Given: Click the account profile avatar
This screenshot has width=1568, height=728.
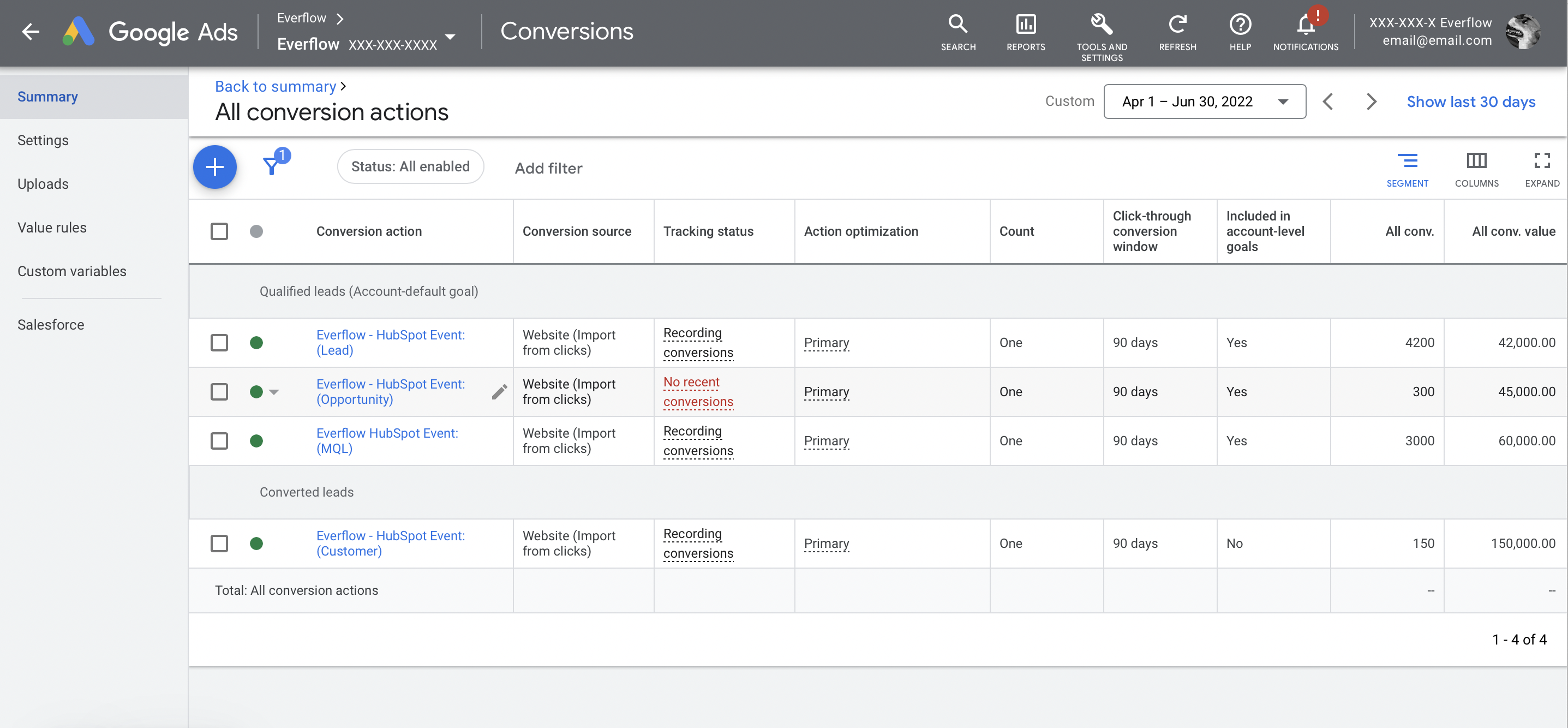Looking at the screenshot, I should pyautogui.click(x=1524, y=32).
